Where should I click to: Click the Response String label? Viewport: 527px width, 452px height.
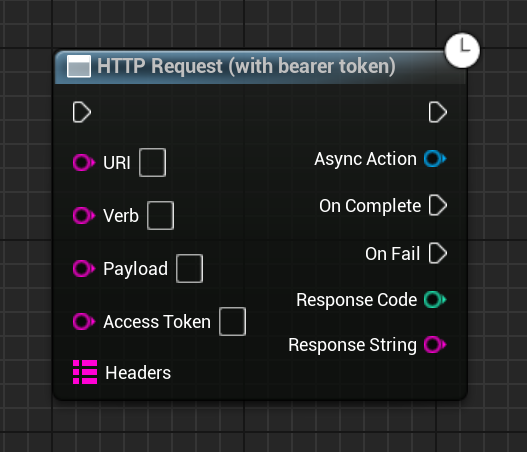(352, 345)
